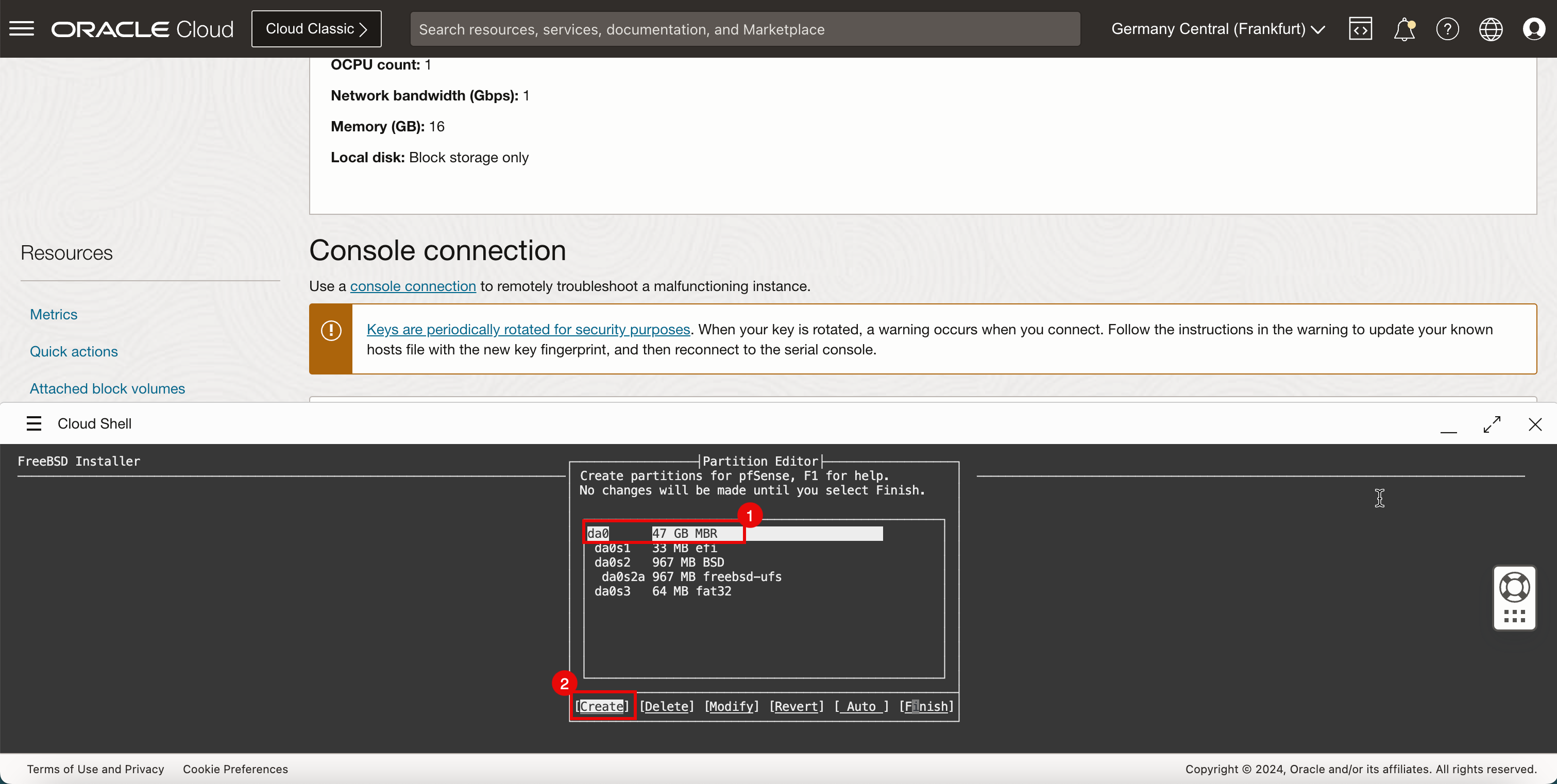This screenshot has width=1557, height=784.
Task: Click the [Create] partition button
Action: click(601, 706)
